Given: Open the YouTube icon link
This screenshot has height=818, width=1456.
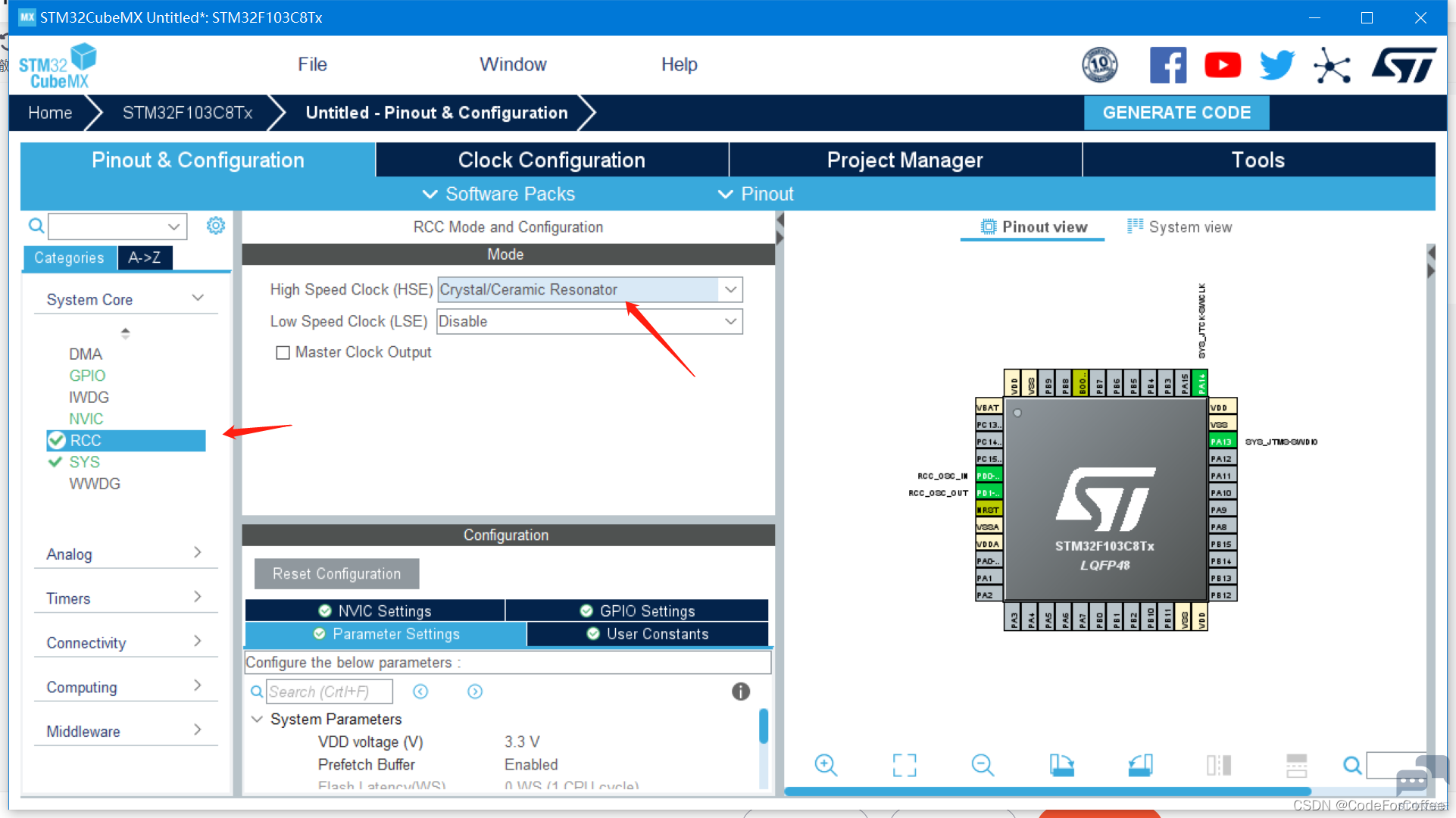Looking at the screenshot, I should (1223, 65).
